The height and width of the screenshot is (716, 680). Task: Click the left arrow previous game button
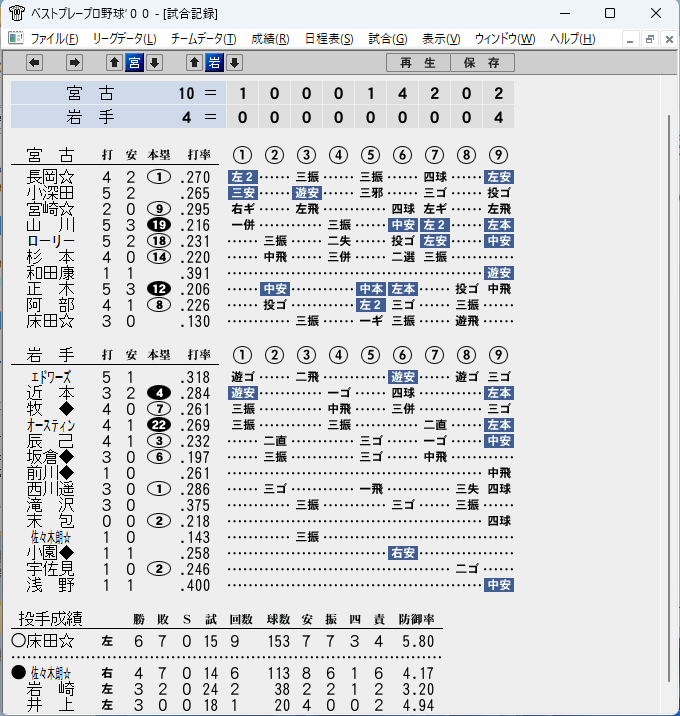point(34,63)
